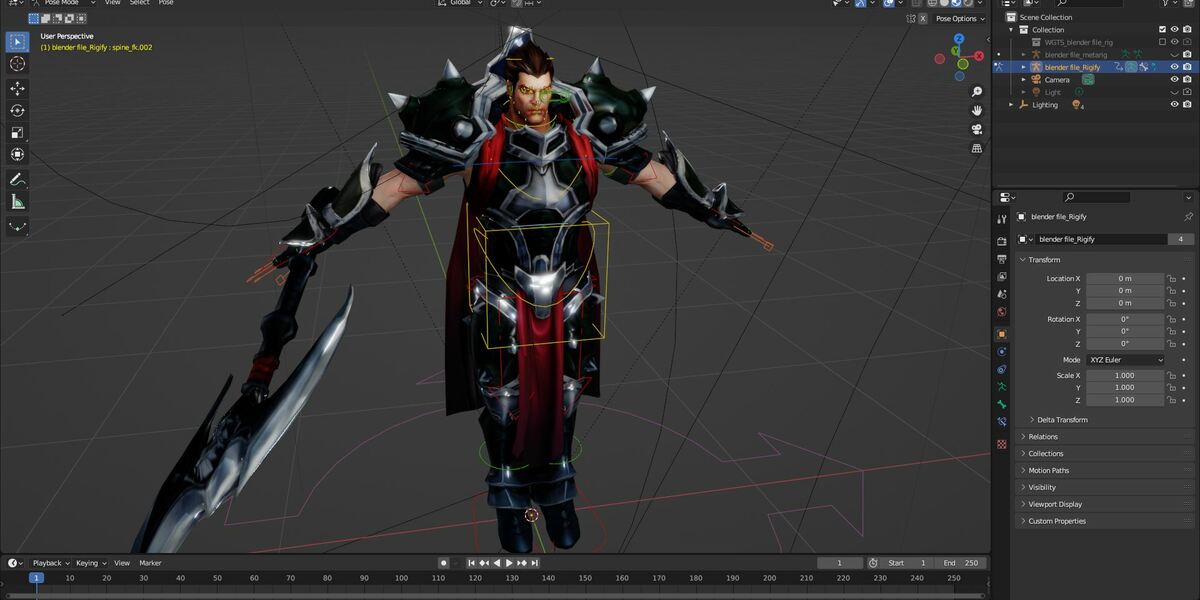Click the Scale X value field

pos(1125,376)
